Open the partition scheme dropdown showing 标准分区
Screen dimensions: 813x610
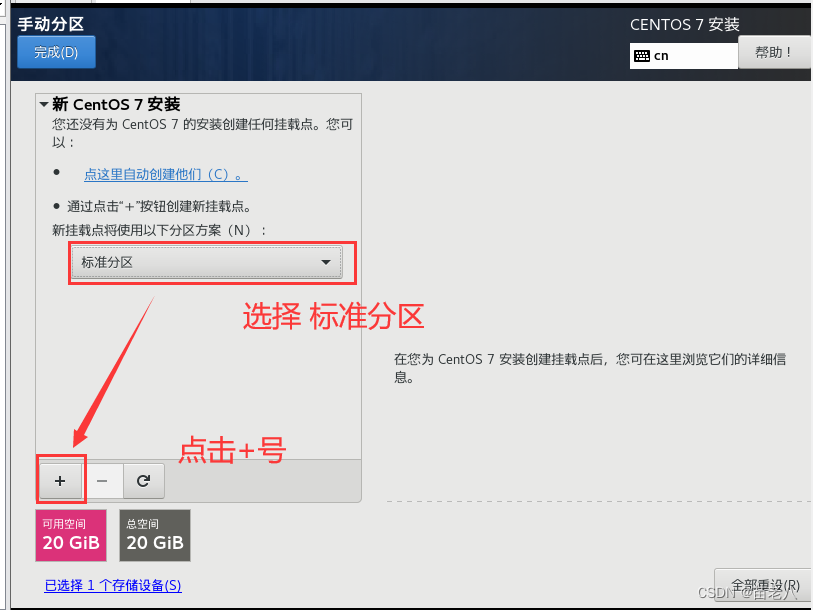pos(206,262)
